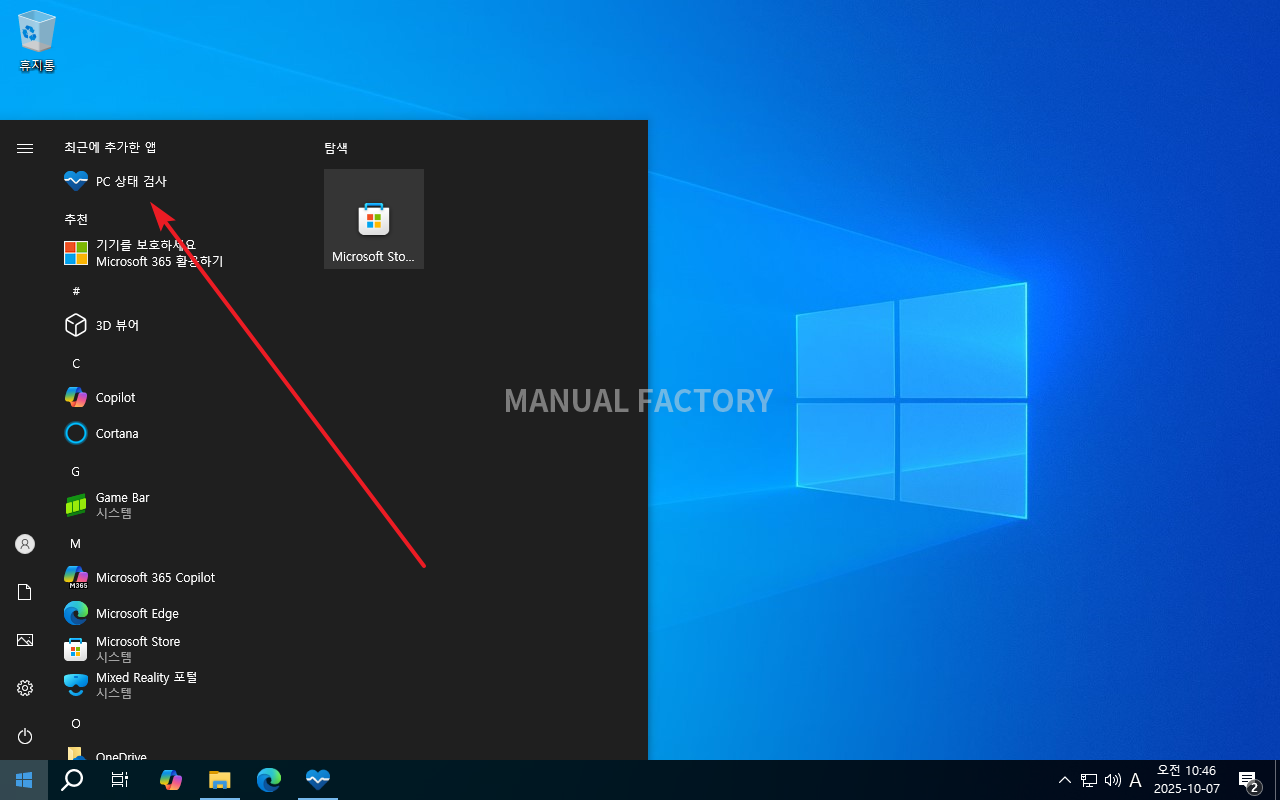Open Copilot in the Start menu list
Image resolution: width=1280 pixels, height=800 pixels.
click(x=115, y=397)
